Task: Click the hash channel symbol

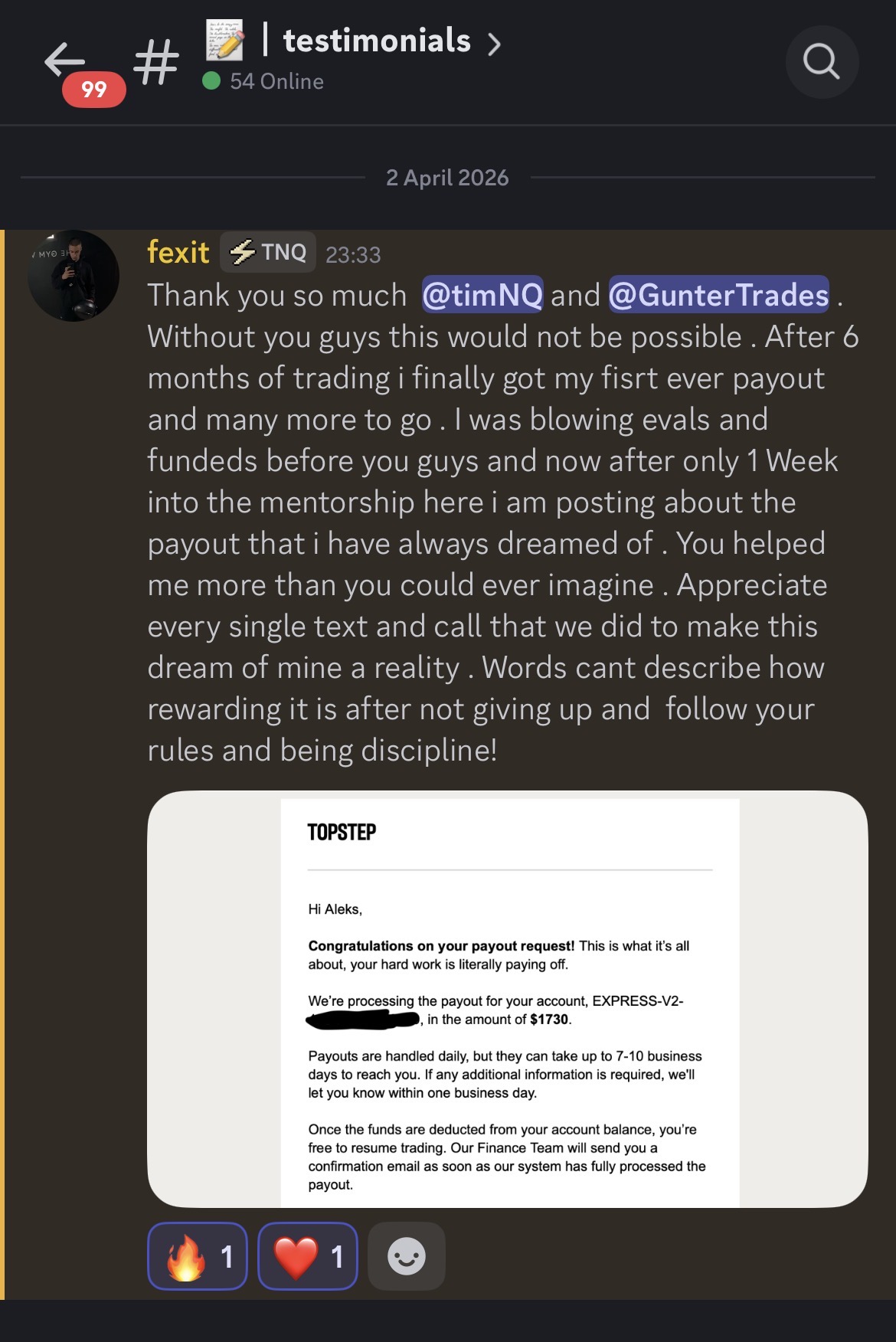Action: [156, 61]
